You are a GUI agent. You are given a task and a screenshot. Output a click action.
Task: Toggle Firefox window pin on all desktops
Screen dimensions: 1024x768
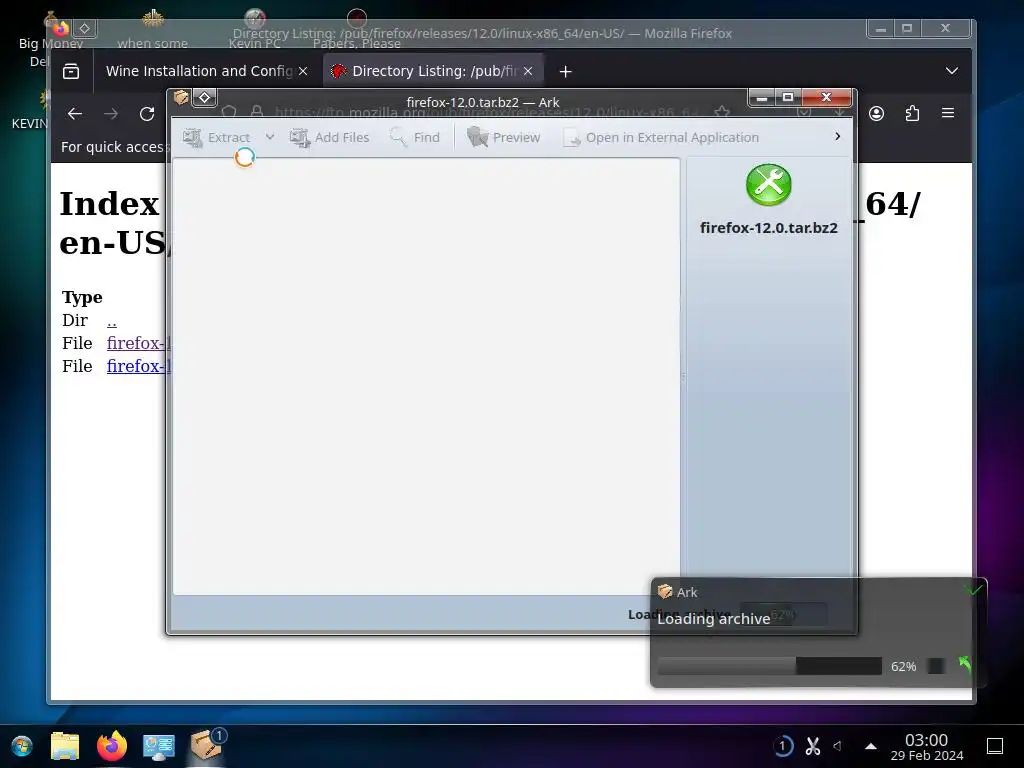85,28
